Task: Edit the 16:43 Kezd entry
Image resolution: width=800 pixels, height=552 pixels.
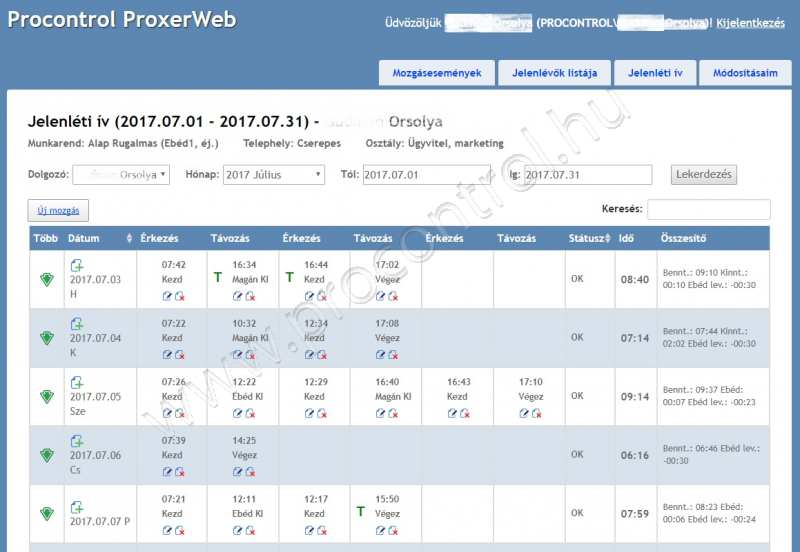Action: 452,413
